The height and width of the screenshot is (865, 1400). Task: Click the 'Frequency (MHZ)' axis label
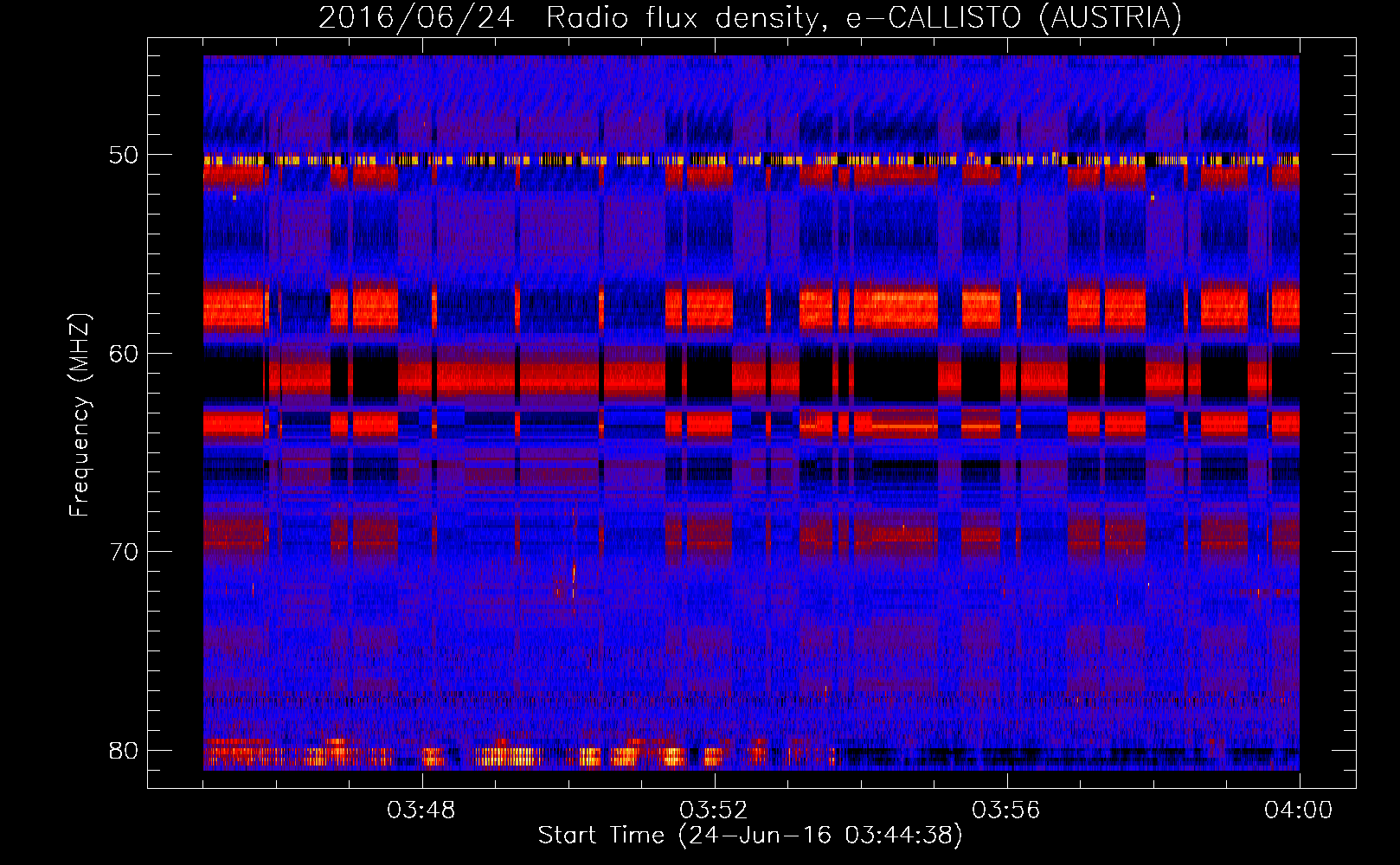coord(80,415)
